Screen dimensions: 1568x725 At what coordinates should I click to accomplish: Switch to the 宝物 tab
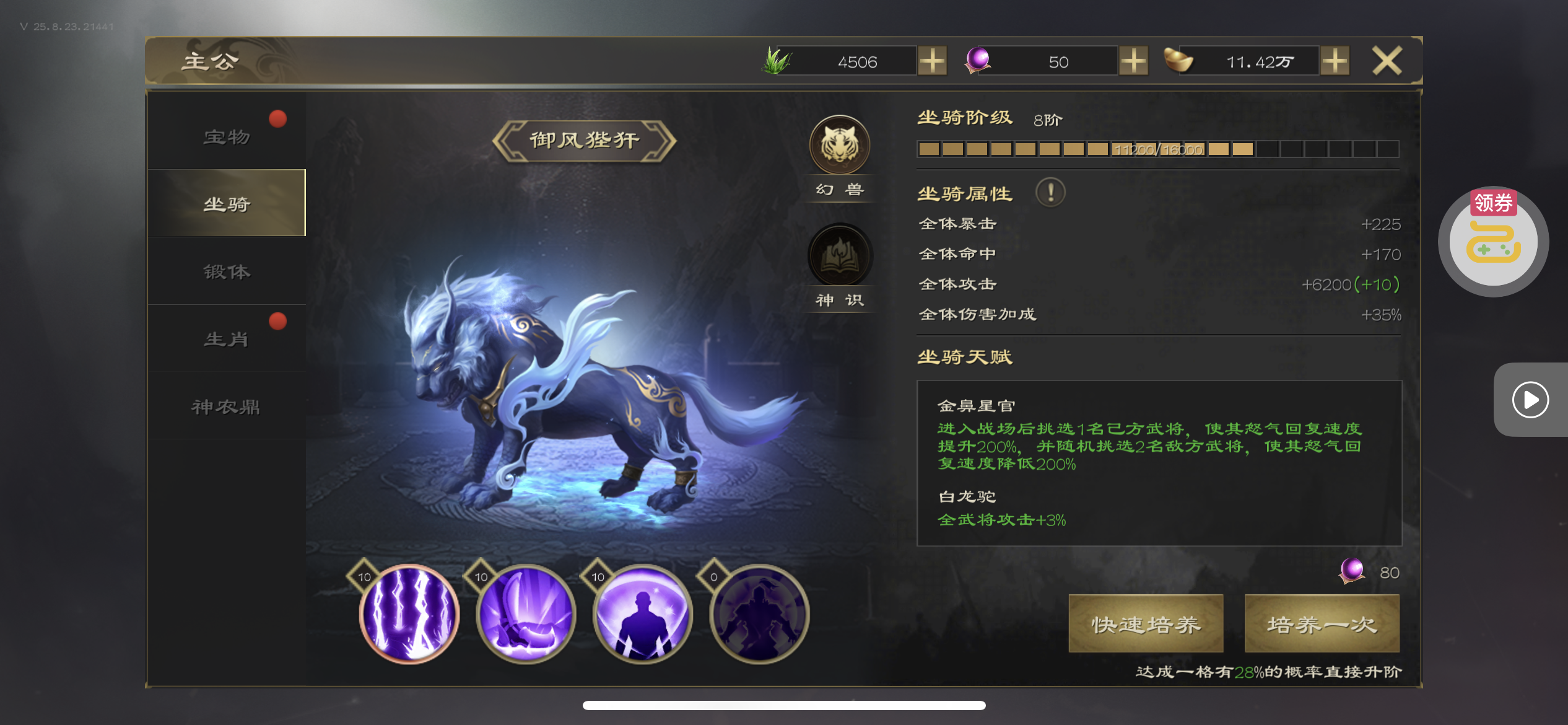pyautogui.click(x=227, y=136)
